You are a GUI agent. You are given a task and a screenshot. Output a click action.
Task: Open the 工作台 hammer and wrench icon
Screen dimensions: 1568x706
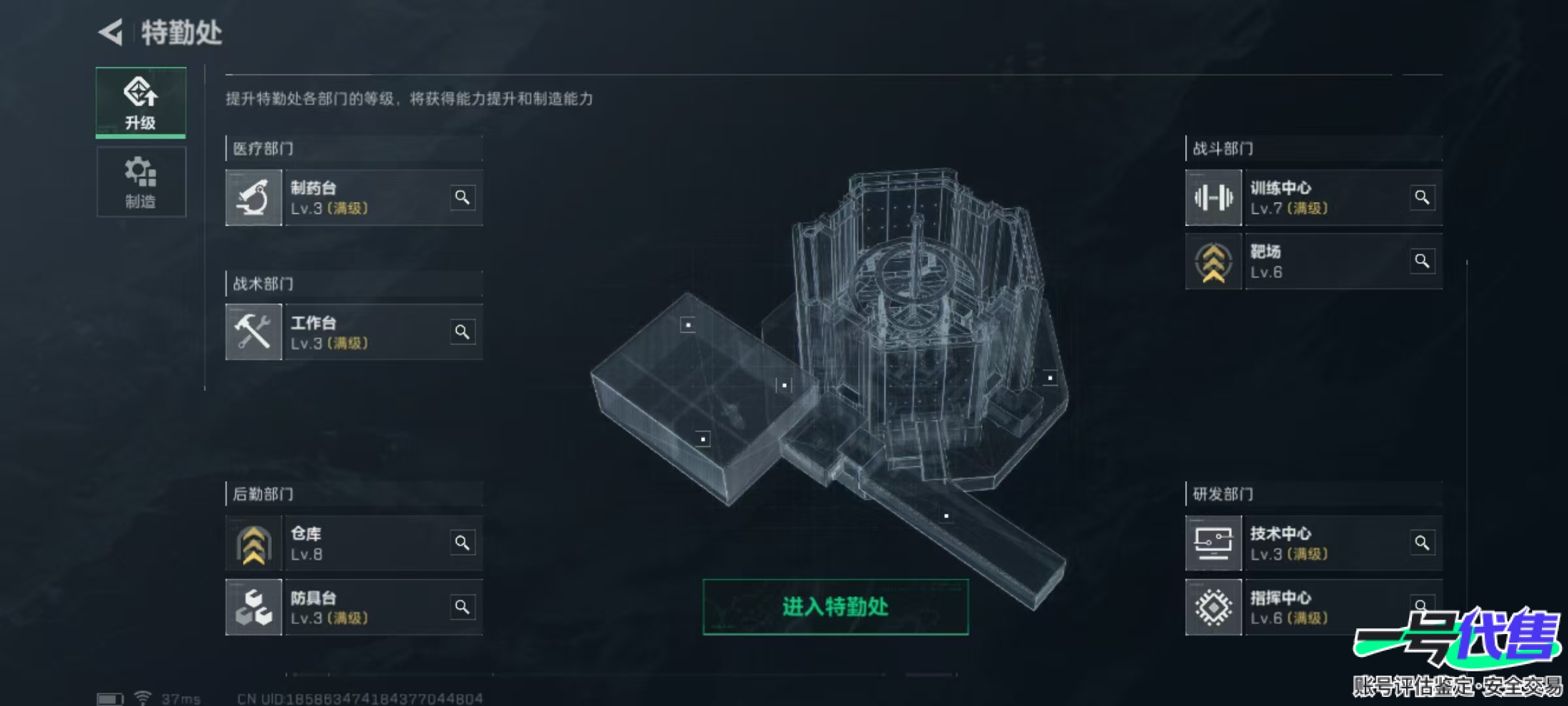pos(253,332)
